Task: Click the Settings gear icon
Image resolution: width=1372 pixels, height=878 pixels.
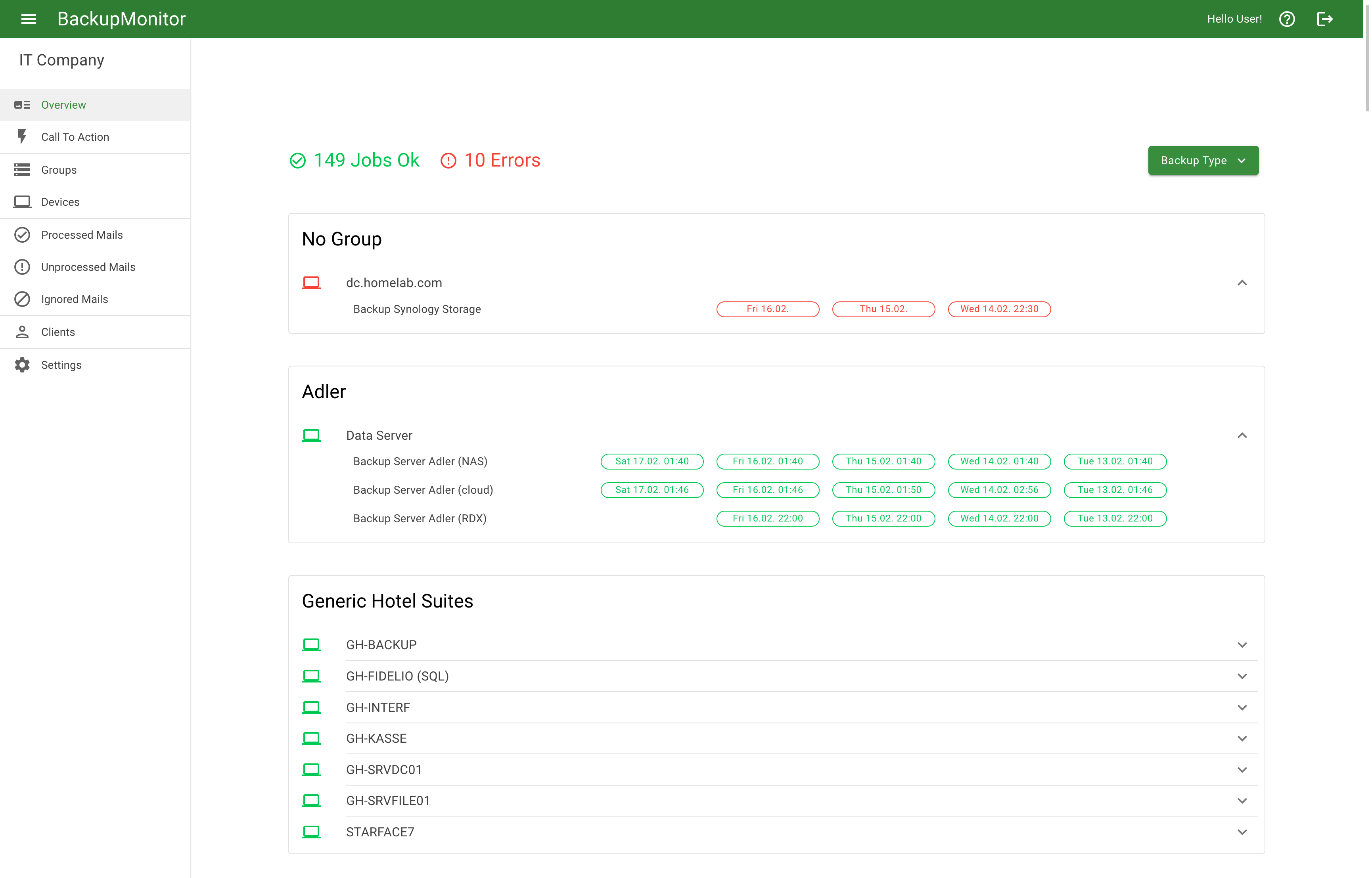Action: (x=22, y=365)
